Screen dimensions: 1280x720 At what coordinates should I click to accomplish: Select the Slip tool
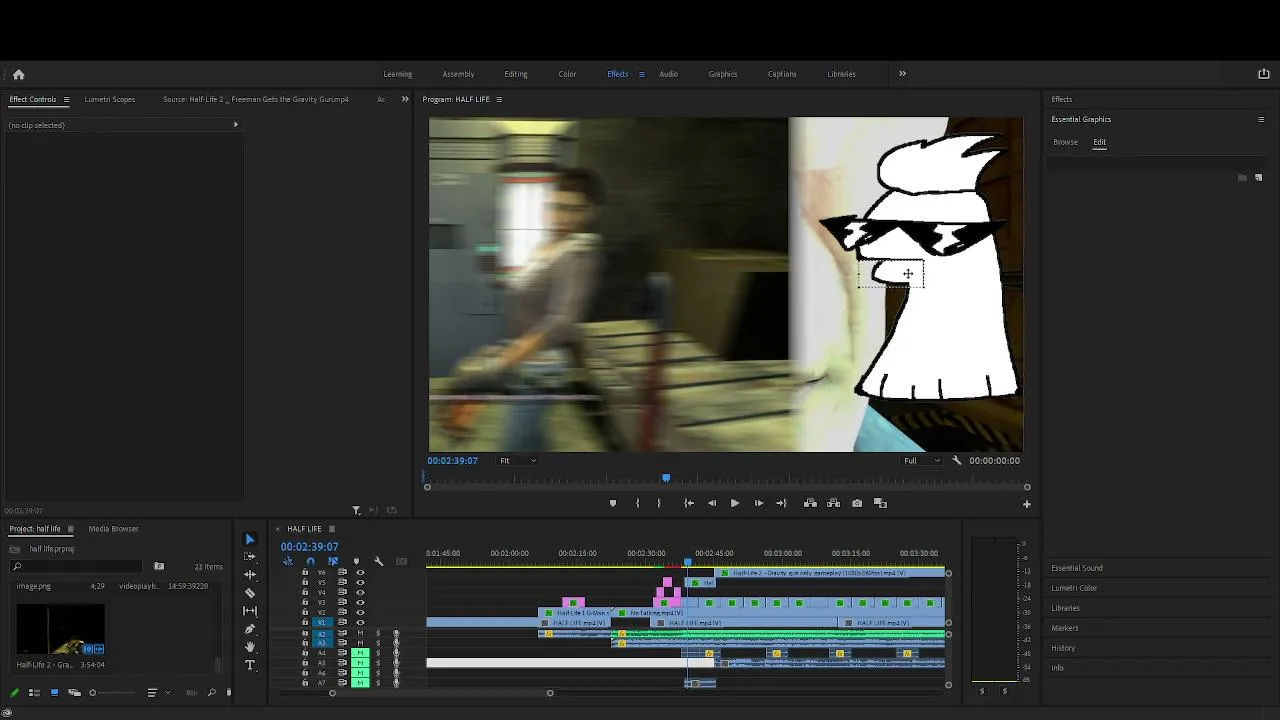[250, 611]
